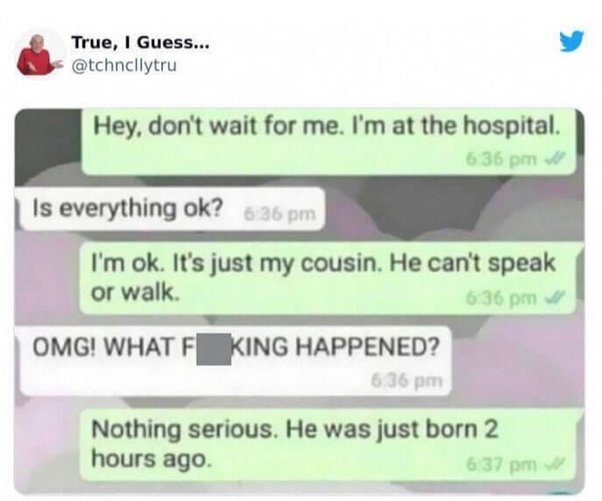This screenshot has height=501, width=602.
Task: Select the "born 2 hours ago" message
Action: coord(328,445)
